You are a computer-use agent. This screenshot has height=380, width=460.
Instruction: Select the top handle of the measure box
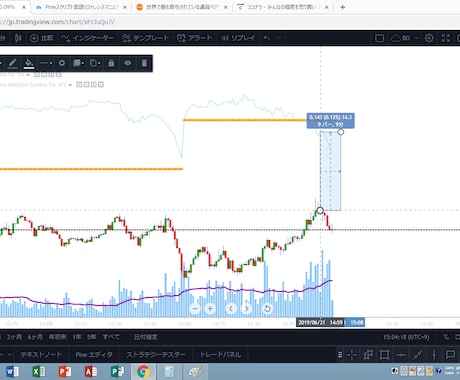(x=341, y=132)
